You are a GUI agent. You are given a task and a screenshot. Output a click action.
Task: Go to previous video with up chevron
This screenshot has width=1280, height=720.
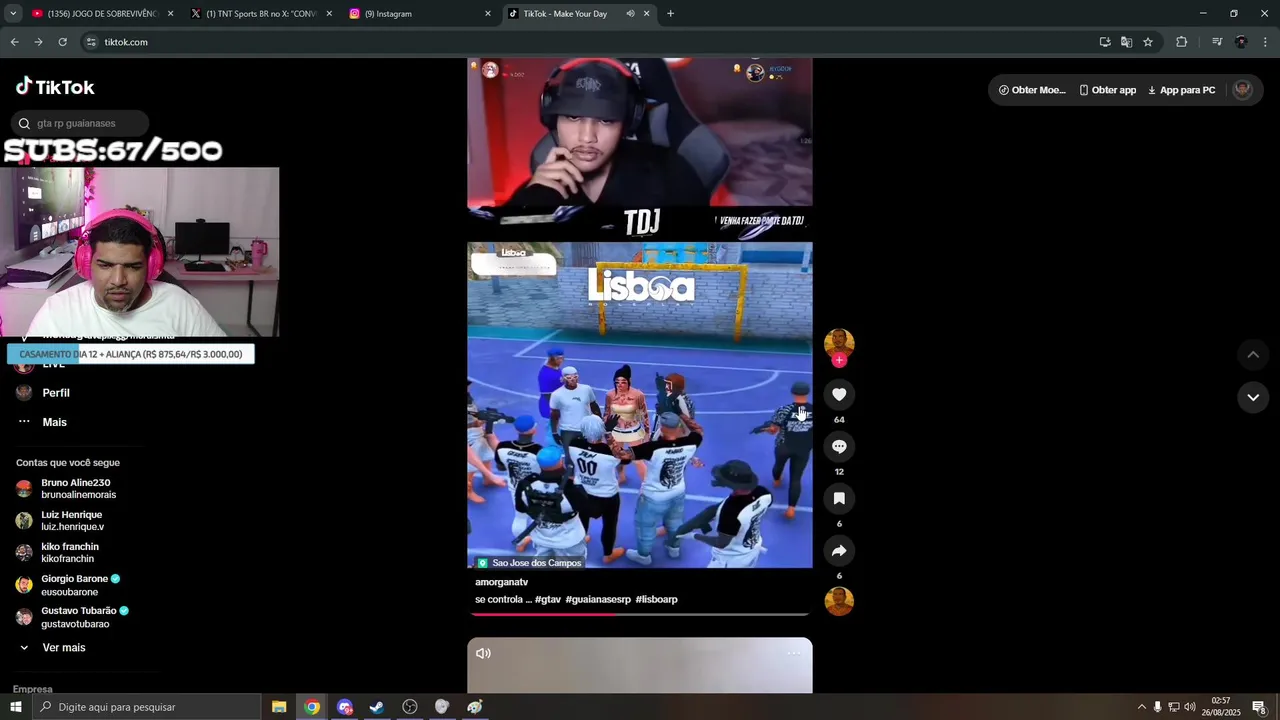point(1253,355)
